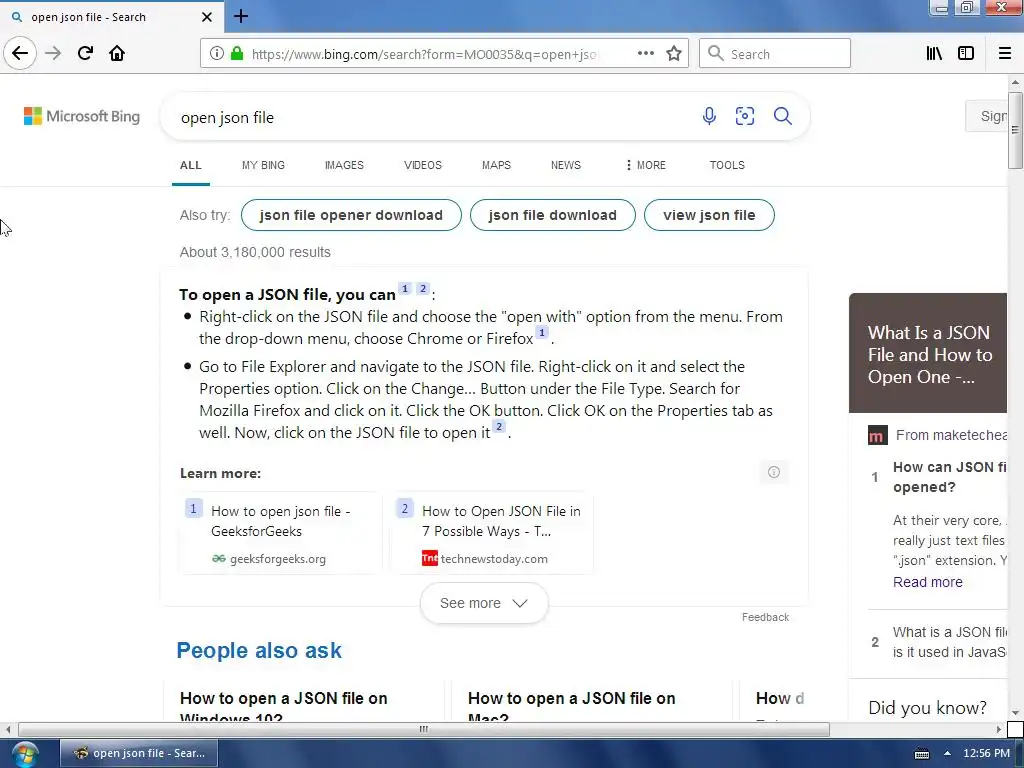The height and width of the screenshot is (768, 1024).
Task: Open 'What Is a JSON File' sidebar card
Action: [928, 353]
